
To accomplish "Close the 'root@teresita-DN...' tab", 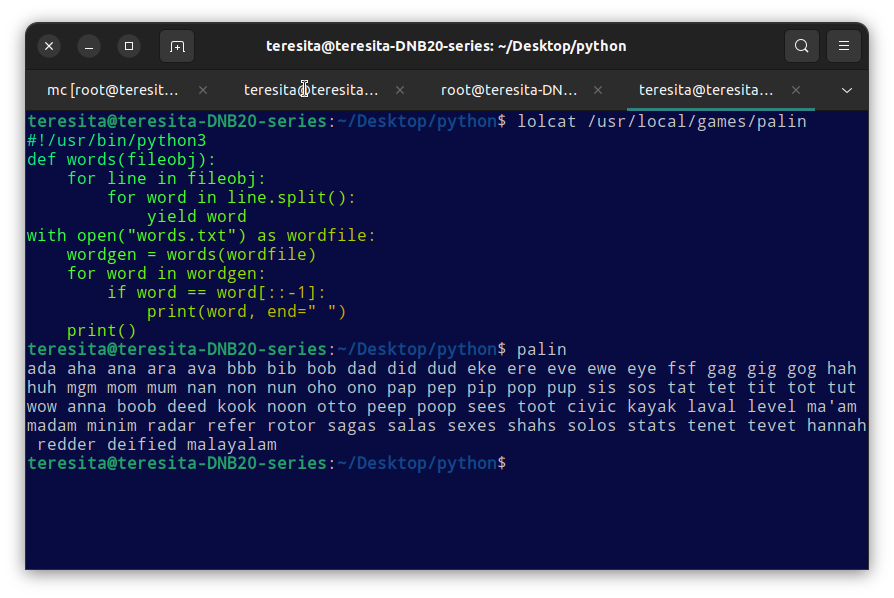I will pos(599,90).
